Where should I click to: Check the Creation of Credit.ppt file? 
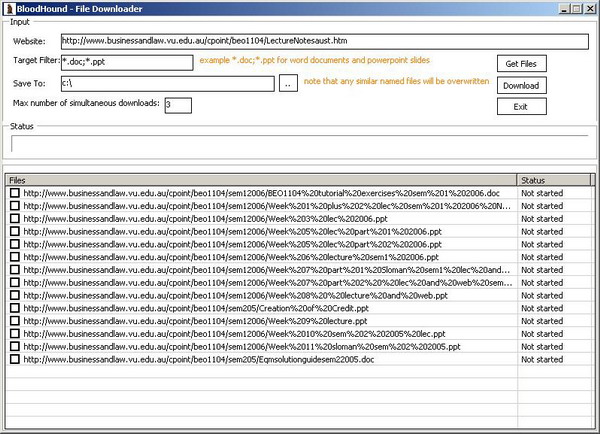15,308
